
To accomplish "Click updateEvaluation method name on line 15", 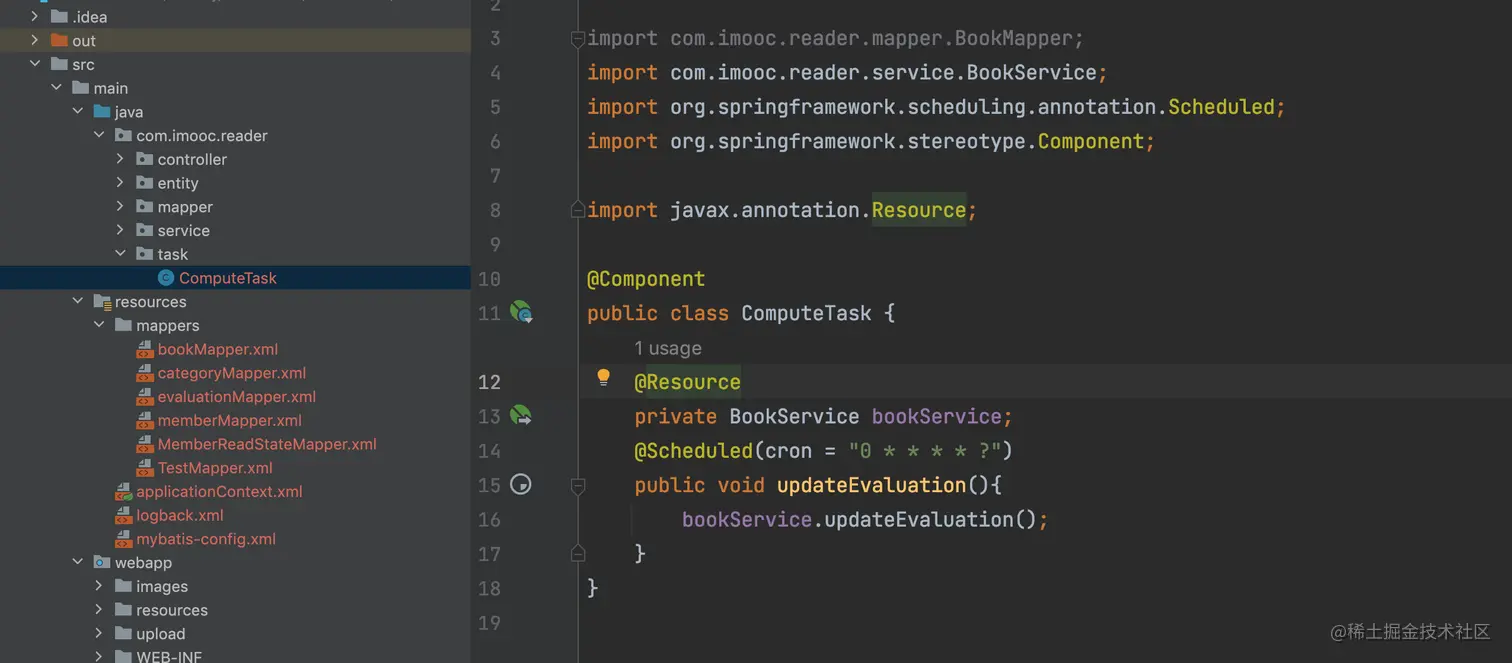I will pyautogui.click(x=871, y=485).
